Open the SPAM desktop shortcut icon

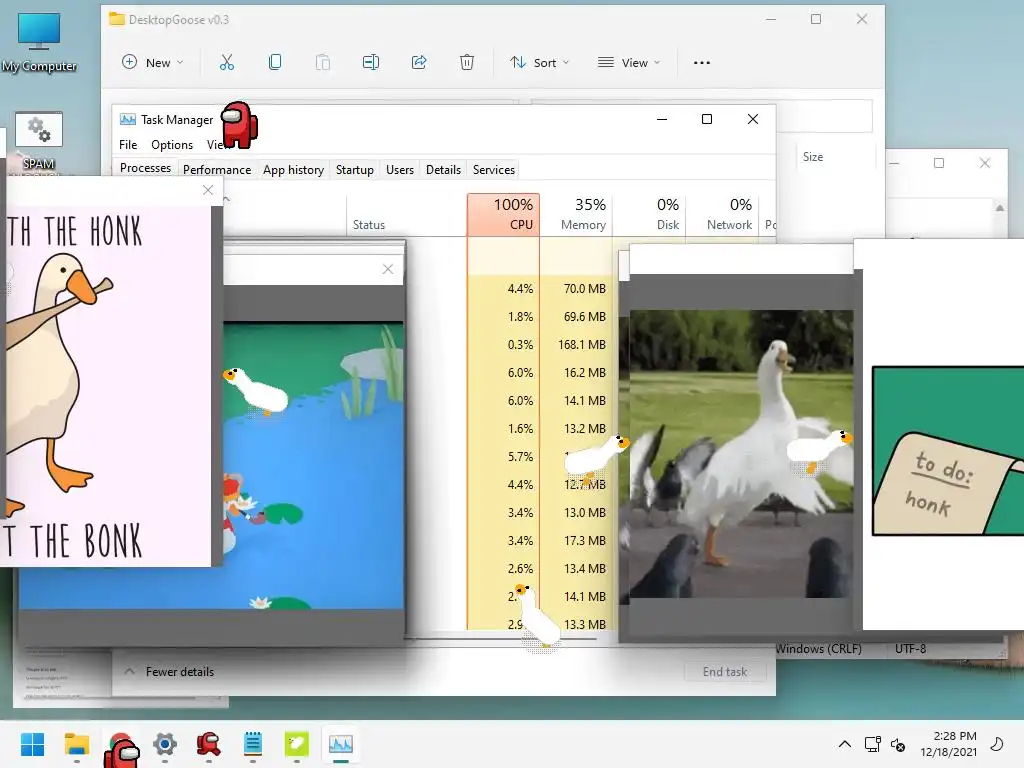pos(39,140)
